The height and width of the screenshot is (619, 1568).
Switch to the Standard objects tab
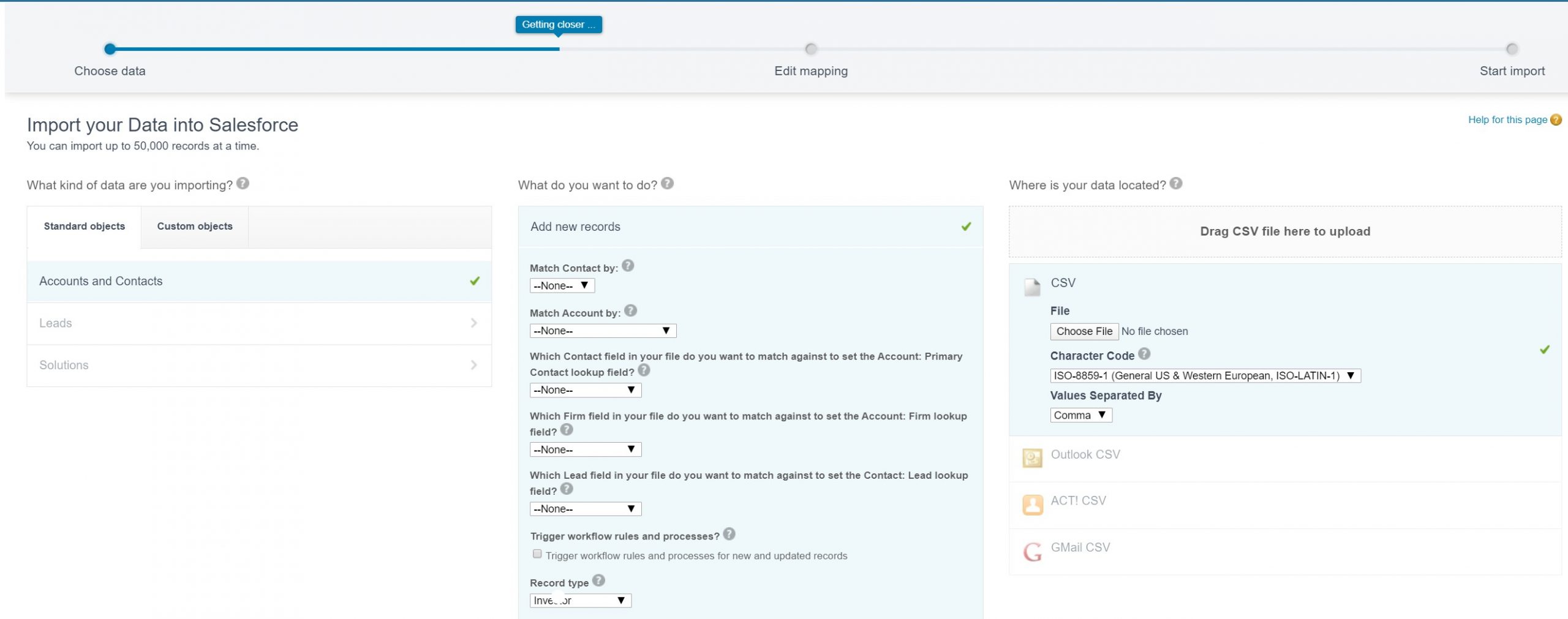click(85, 227)
